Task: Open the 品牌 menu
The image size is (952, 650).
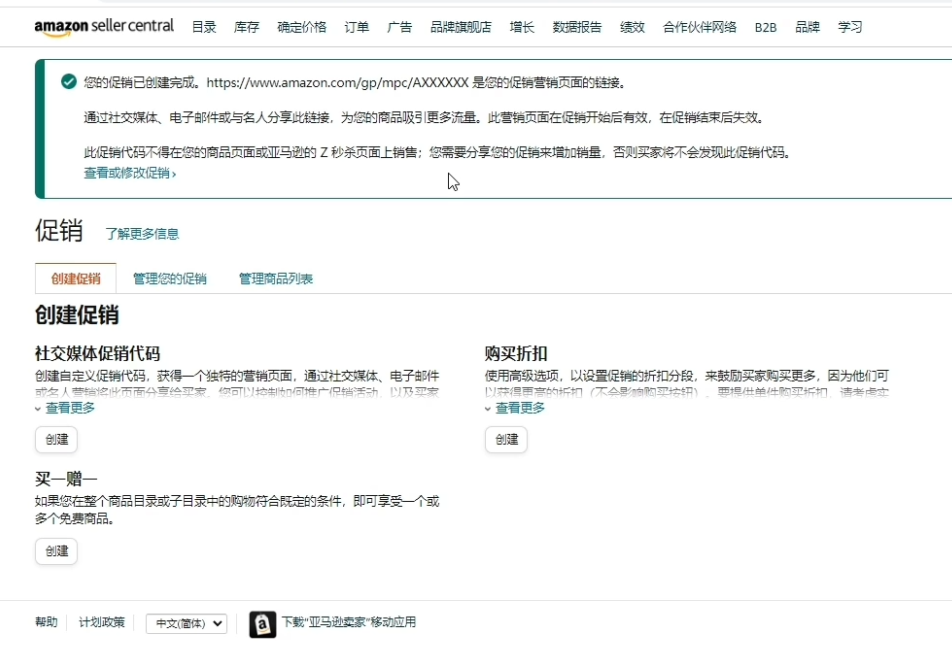Action: (808, 27)
